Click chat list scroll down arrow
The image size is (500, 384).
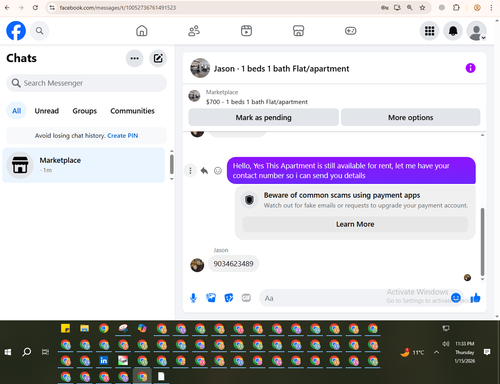click(172, 179)
